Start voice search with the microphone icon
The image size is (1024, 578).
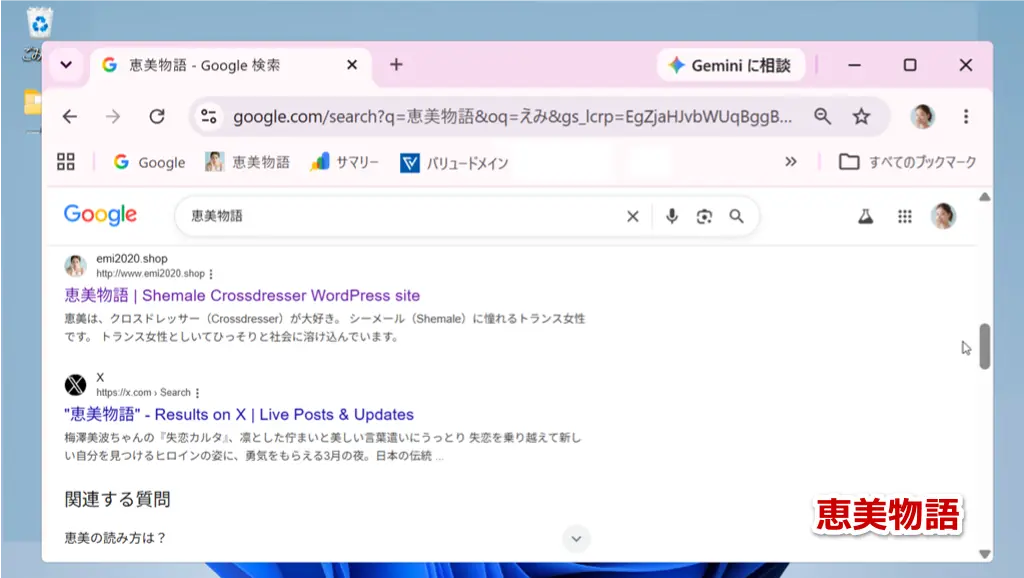[x=671, y=216]
